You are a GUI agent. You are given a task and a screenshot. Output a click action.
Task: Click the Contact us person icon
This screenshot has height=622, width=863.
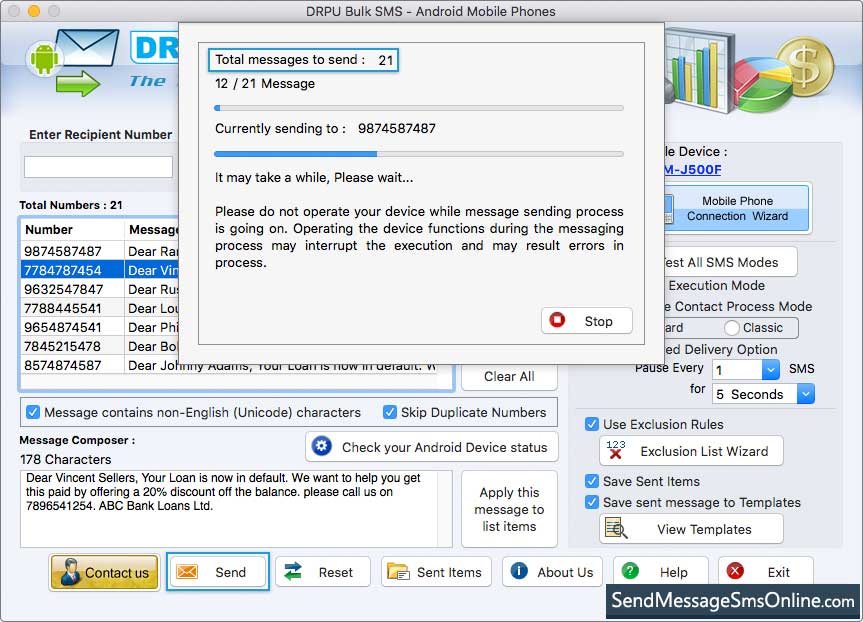(70, 572)
